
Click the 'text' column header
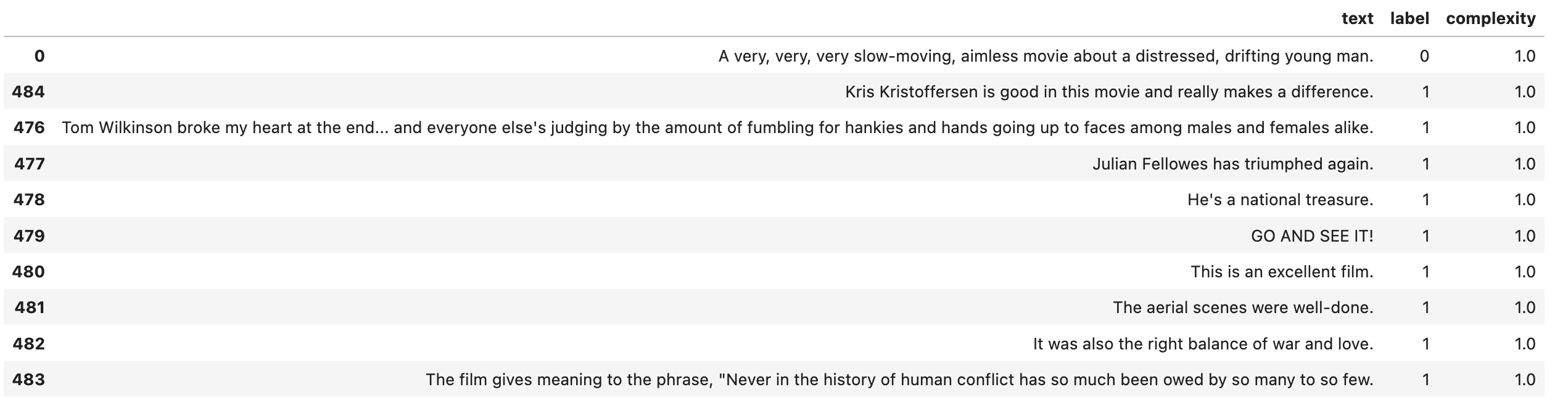(1356, 18)
